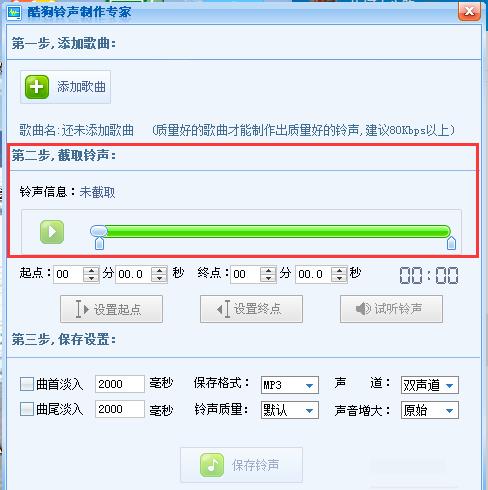Screen dimensions: 488x490
Task: Select the start marker below the progress bar
Action: coord(99,243)
